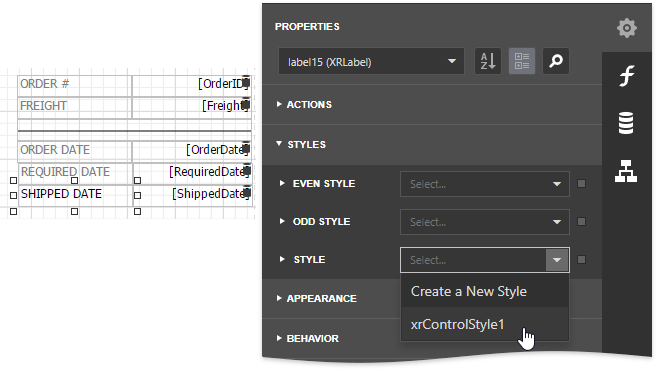This screenshot has width=657, height=370.
Task: Click the Even Style property marker square
Action: click(581, 184)
